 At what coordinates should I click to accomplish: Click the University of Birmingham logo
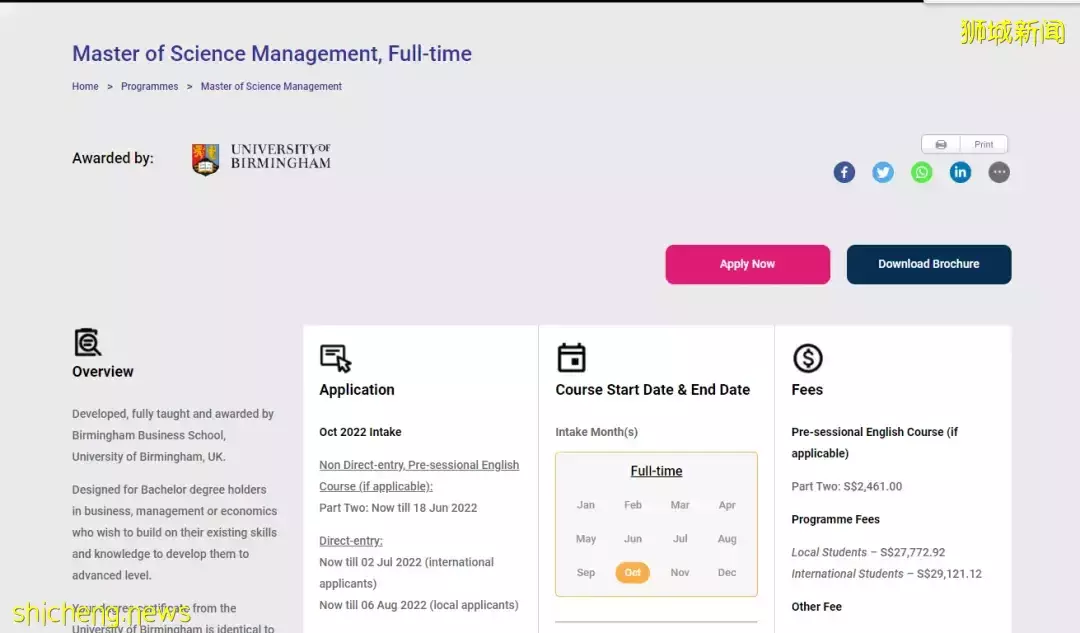(x=261, y=158)
